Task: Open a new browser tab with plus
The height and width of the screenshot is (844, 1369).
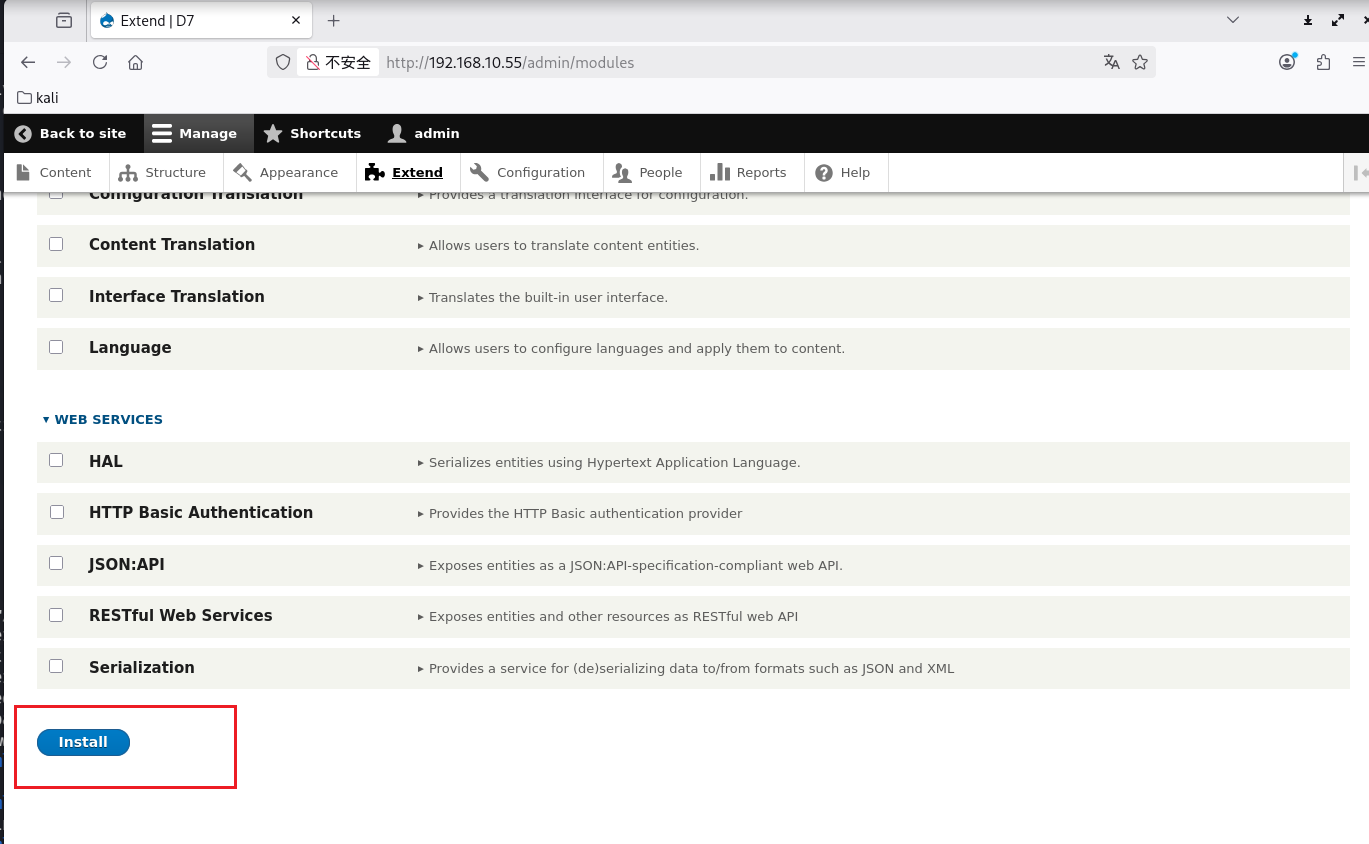Action: 334,20
